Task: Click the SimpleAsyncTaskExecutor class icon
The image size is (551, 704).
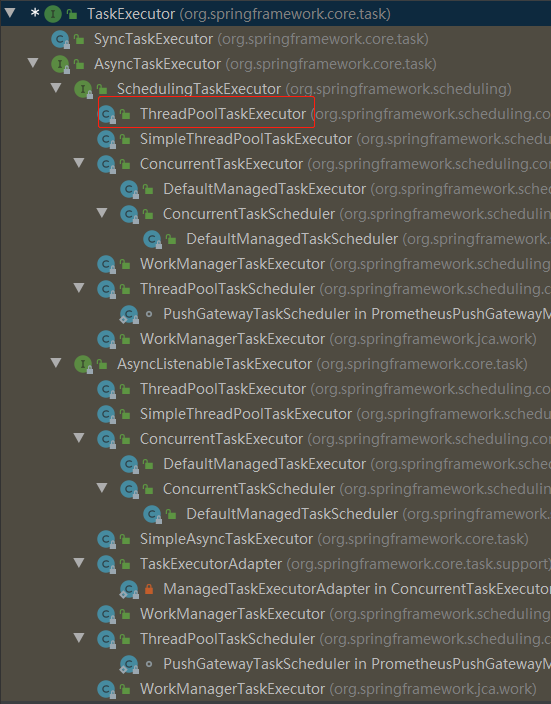Action: tap(106, 539)
